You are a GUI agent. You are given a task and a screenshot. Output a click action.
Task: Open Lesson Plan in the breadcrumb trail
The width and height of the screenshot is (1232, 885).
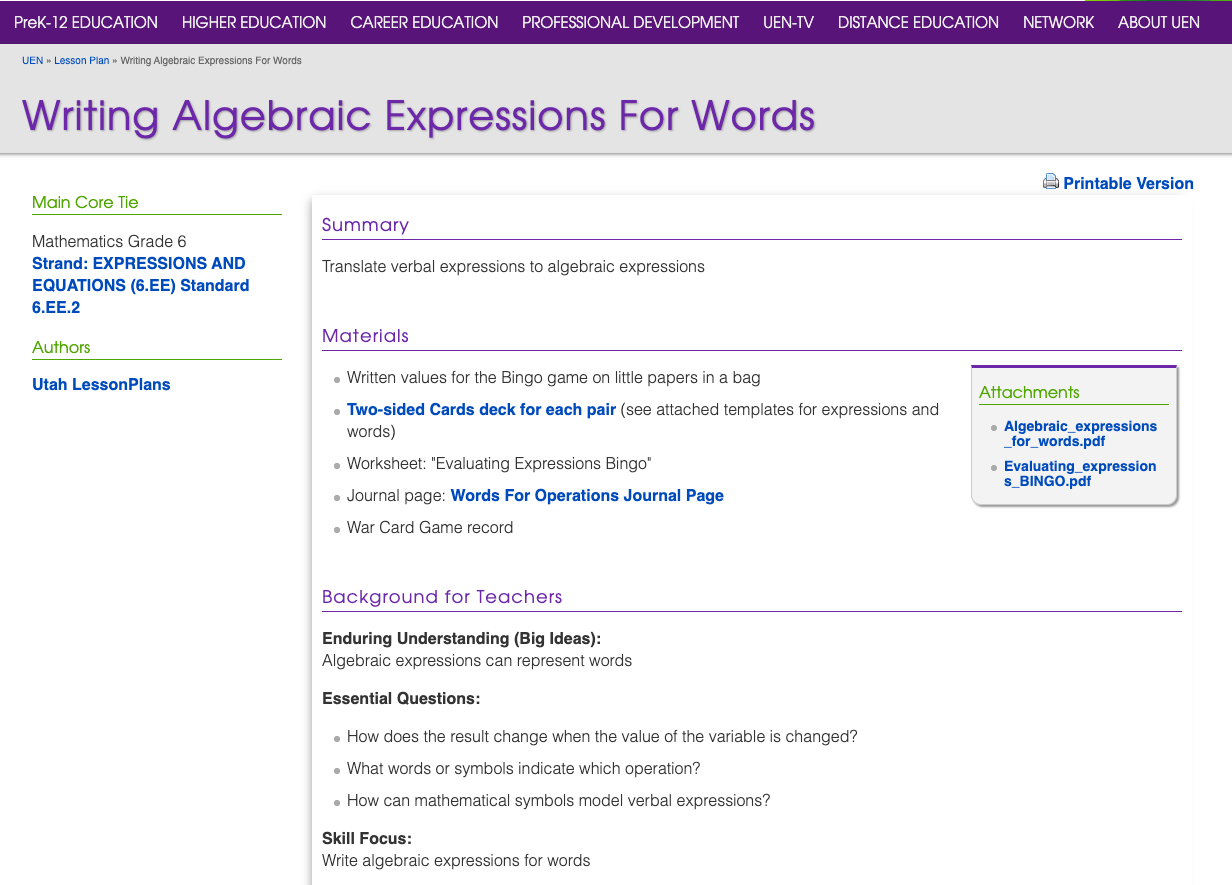point(81,60)
